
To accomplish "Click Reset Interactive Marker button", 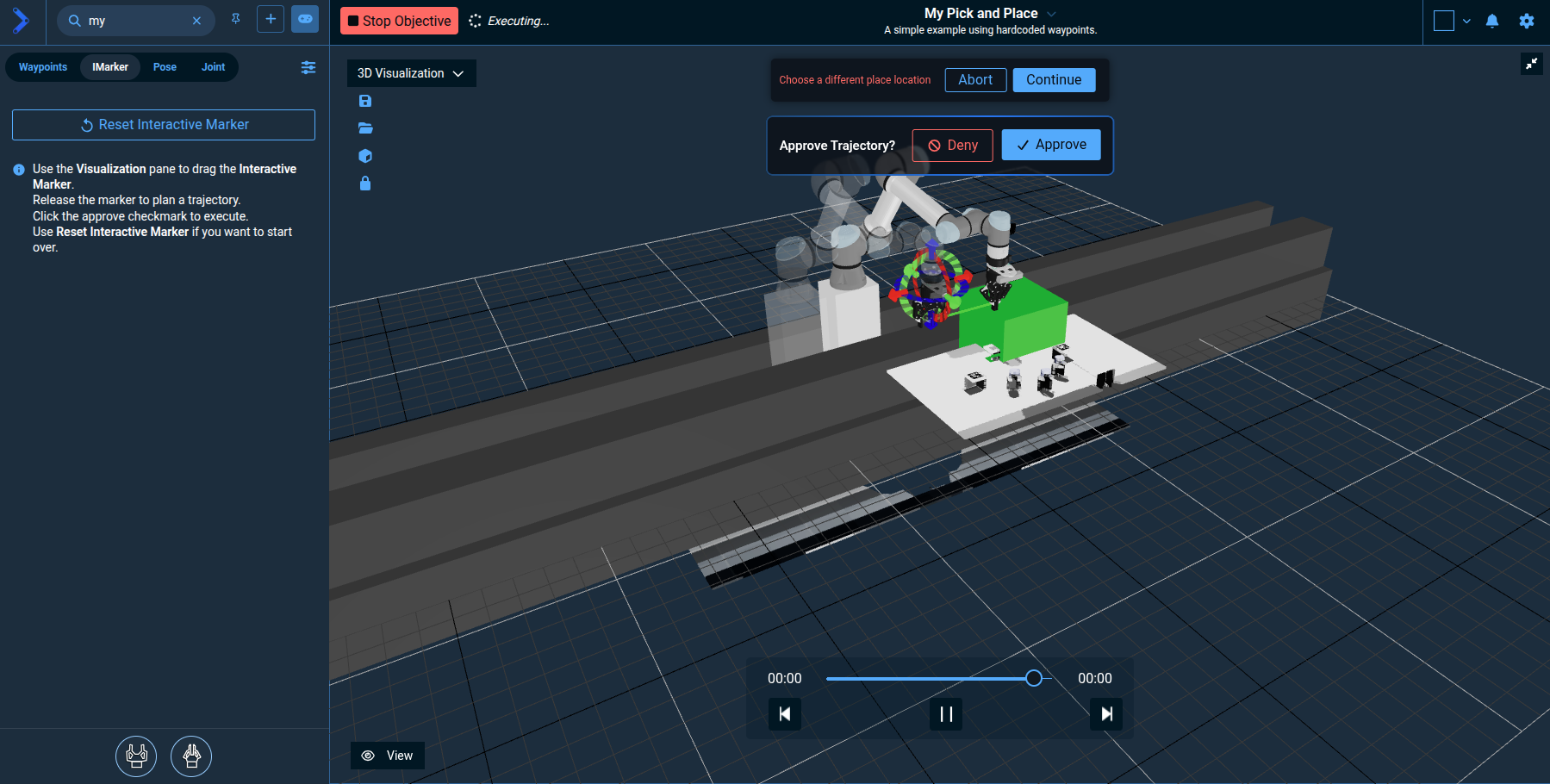I will [164, 125].
